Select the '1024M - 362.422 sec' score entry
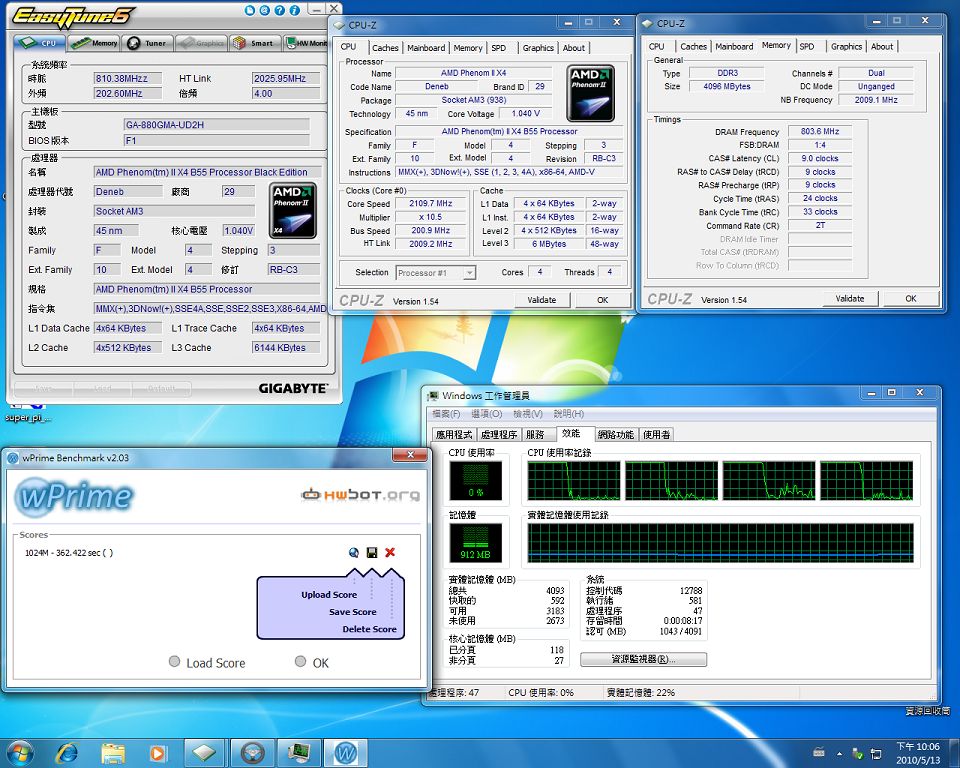The image size is (960, 768). (69, 553)
